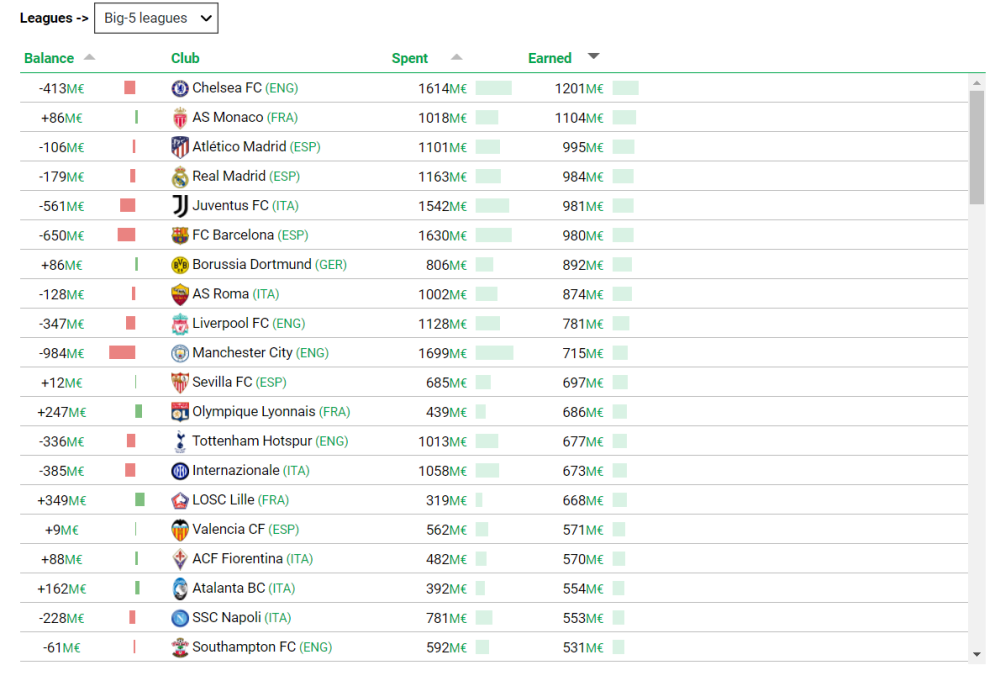Click the +247M€ balance value
Image resolution: width=1000 pixels, height=681 pixels.
(x=62, y=413)
